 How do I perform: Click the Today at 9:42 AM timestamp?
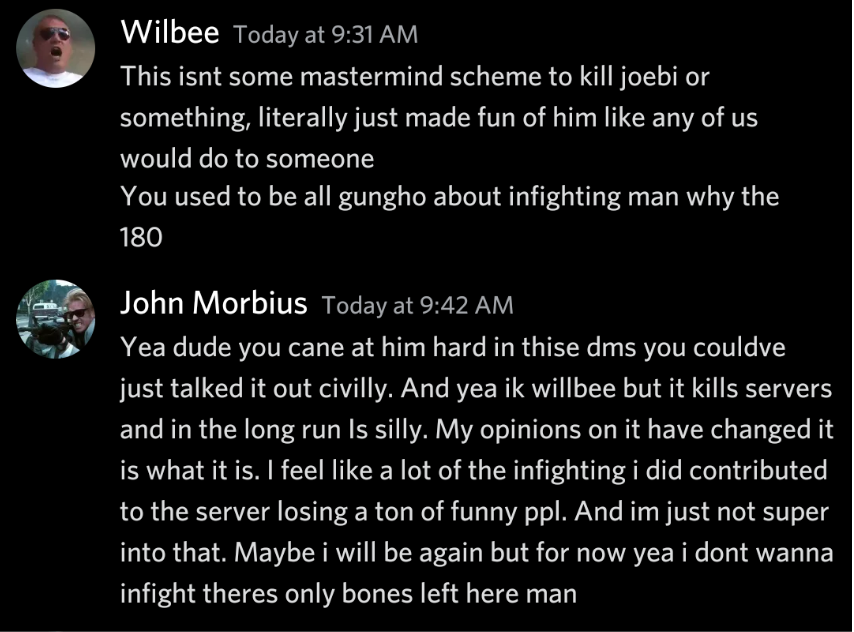click(417, 305)
